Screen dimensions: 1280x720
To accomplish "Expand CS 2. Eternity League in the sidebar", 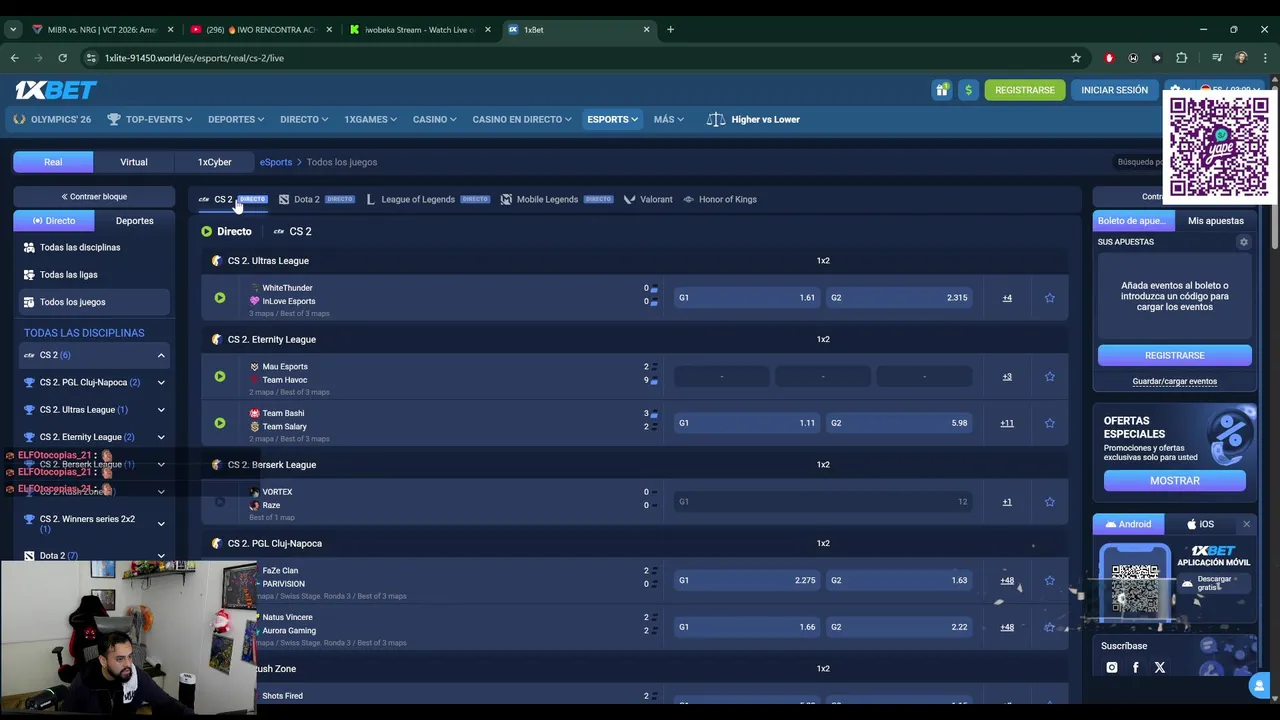I will (x=161, y=437).
